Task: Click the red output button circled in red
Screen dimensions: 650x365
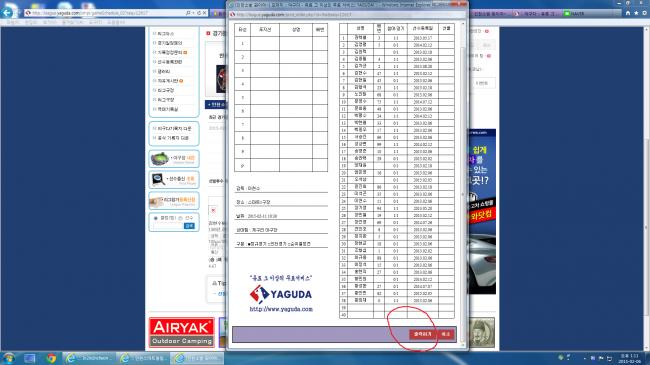Action: [x=422, y=334]
